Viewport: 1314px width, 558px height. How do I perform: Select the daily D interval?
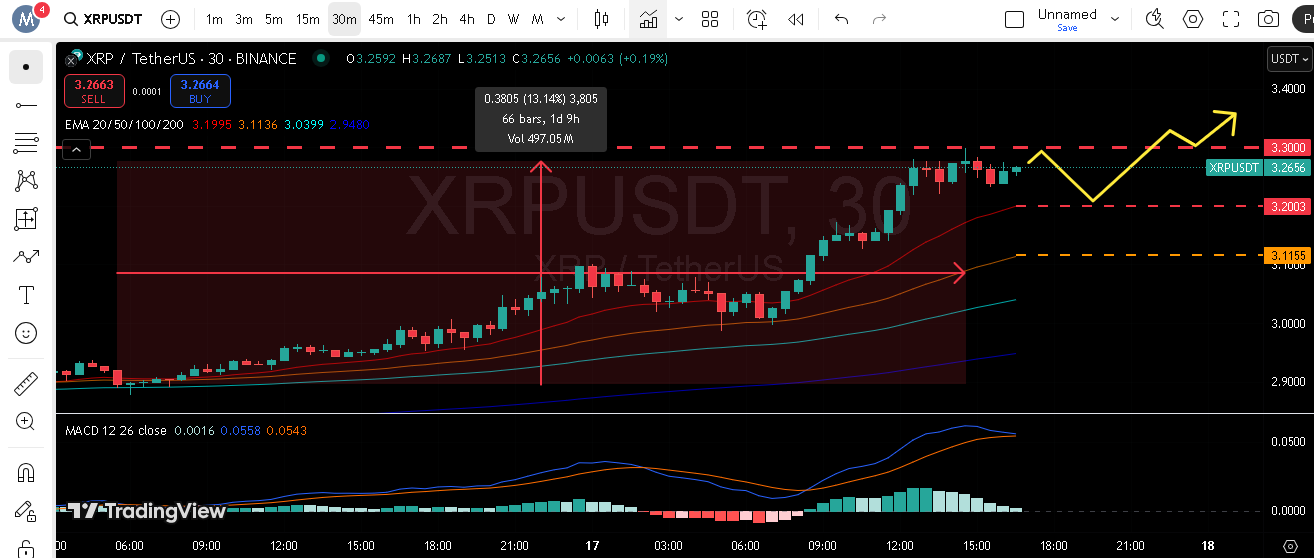click(490, 19)
